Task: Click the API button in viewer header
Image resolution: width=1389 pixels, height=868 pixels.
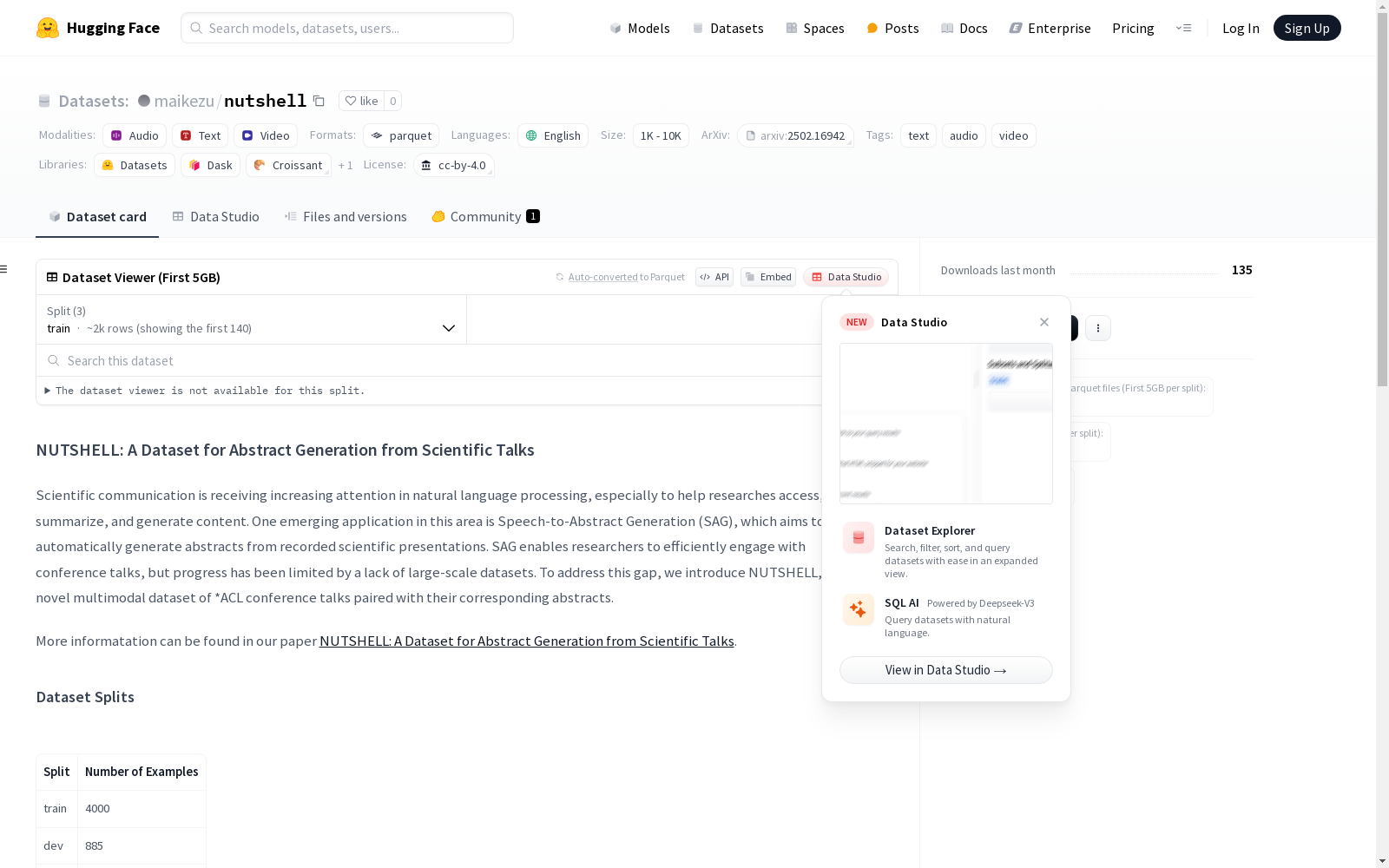Action: pyautogui.click(x=714, y=277)
